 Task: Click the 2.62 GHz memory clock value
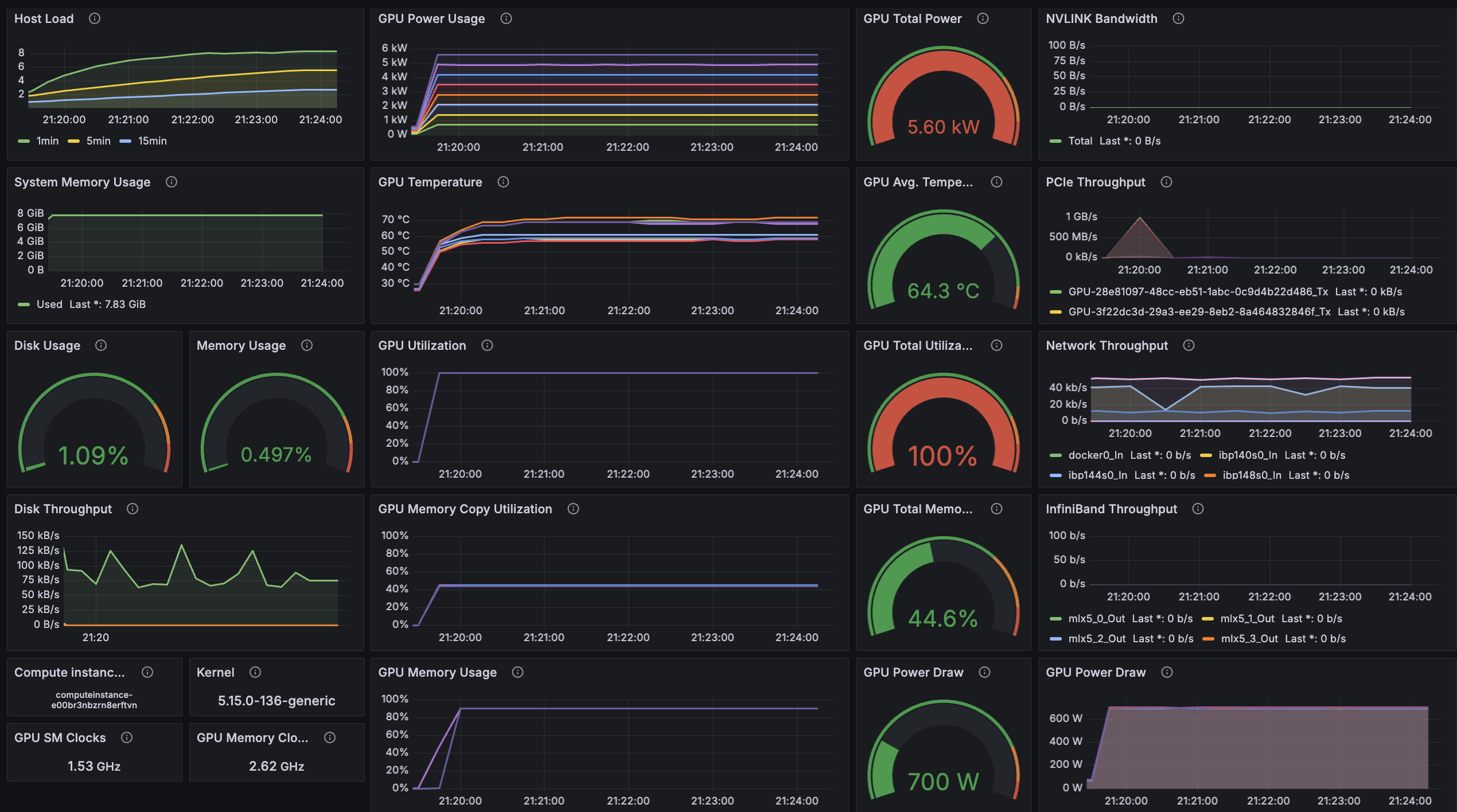[x=276, y=766]
